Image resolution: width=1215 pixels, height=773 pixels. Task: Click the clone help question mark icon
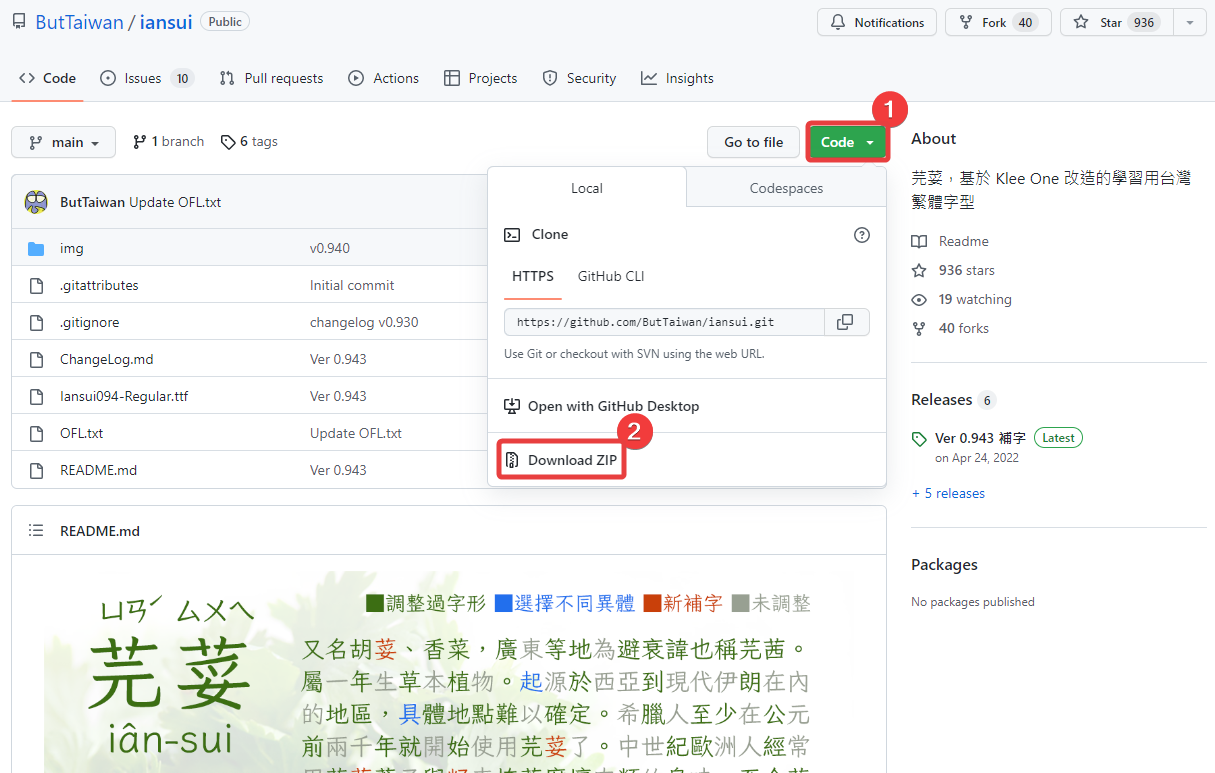[862, 235]
